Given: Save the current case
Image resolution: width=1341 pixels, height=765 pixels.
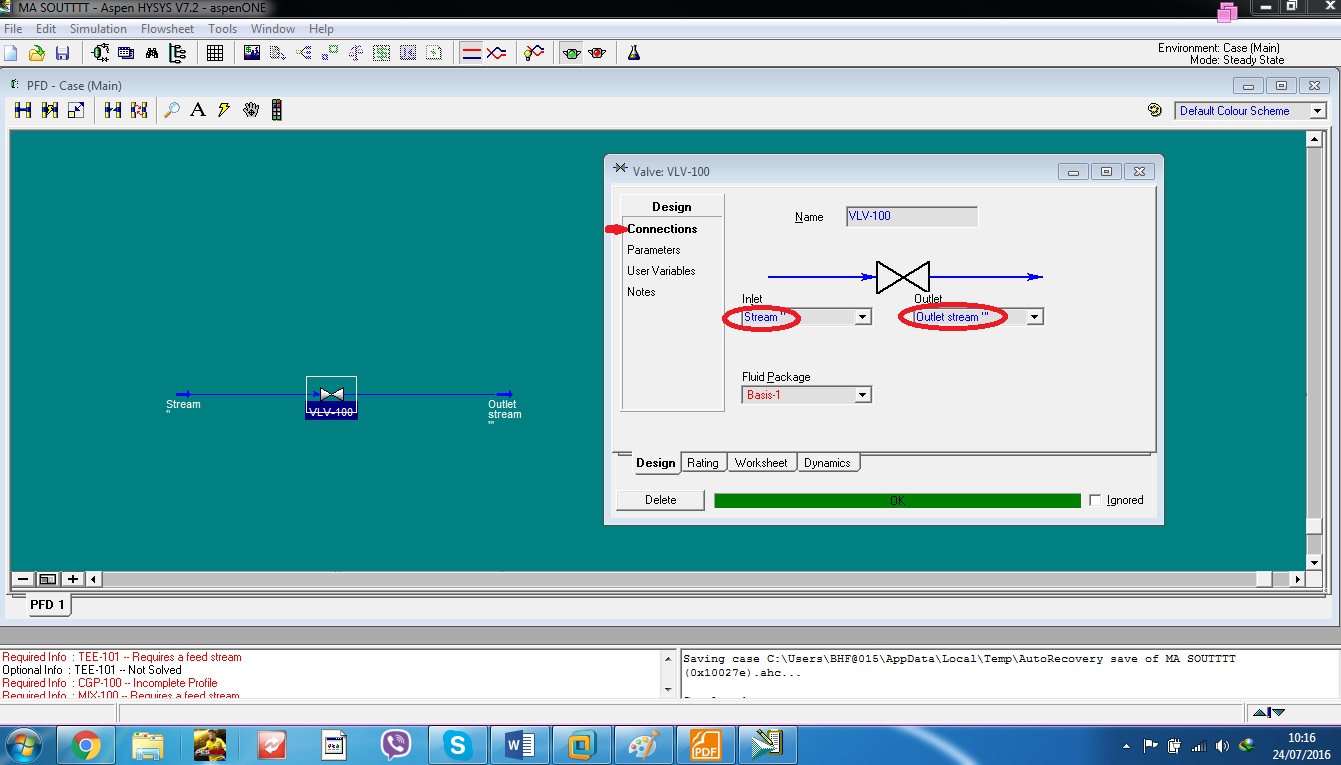Looking at the screenshot, I should [x=63, y=52].
